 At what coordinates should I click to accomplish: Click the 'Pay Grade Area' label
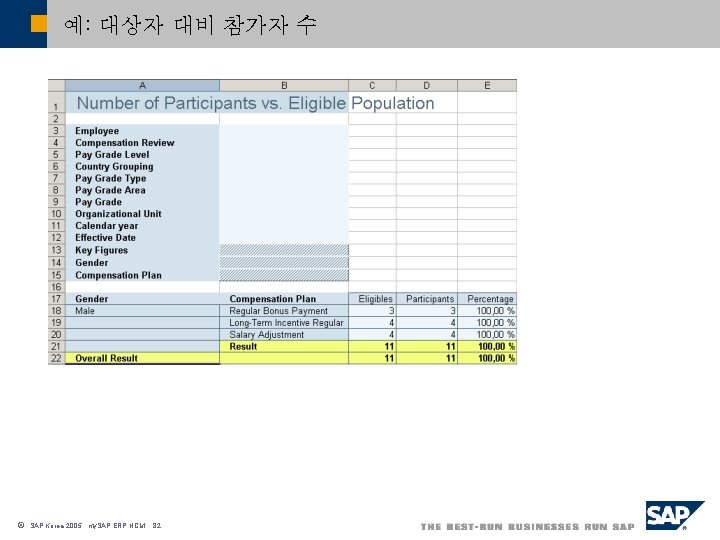click(110, 190)
